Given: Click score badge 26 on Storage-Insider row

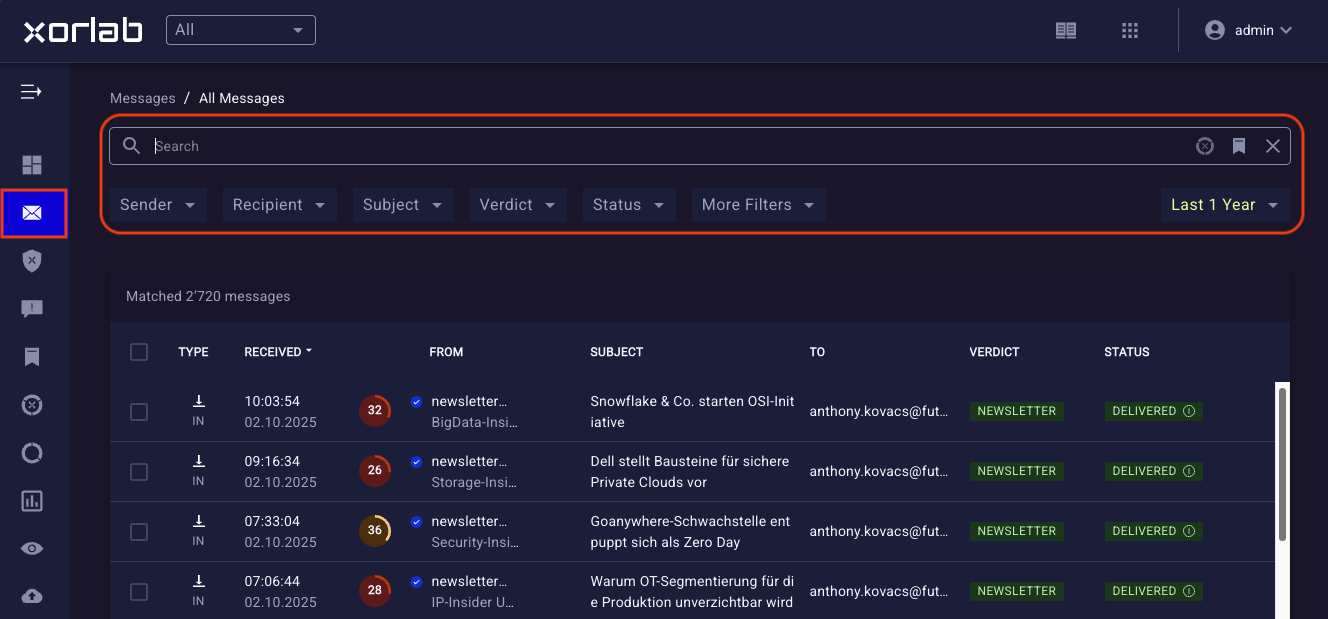Looking at the screenshot, I should point(375,470).
